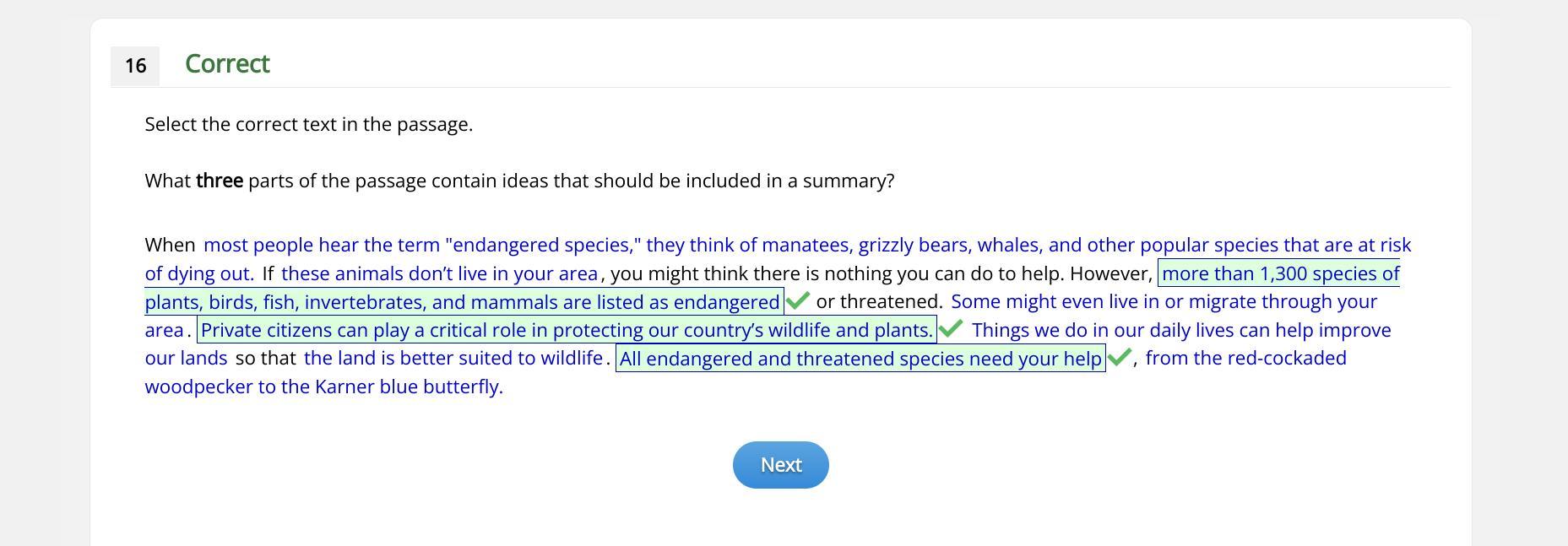Screen dimensions: 1568x546
Task: Click the "or threatened." plain text
Action: pos(879,301)
